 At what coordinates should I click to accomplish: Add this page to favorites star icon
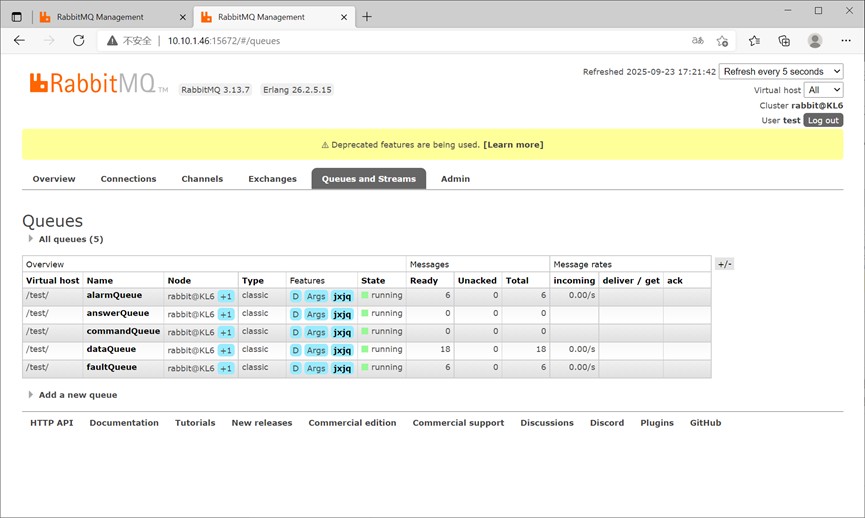pos(722,41)
